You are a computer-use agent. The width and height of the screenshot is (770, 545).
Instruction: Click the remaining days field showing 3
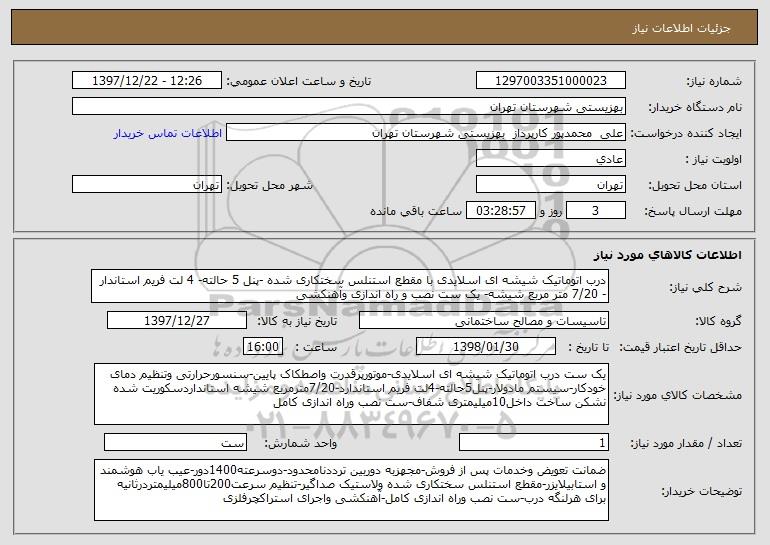[596, 211]
